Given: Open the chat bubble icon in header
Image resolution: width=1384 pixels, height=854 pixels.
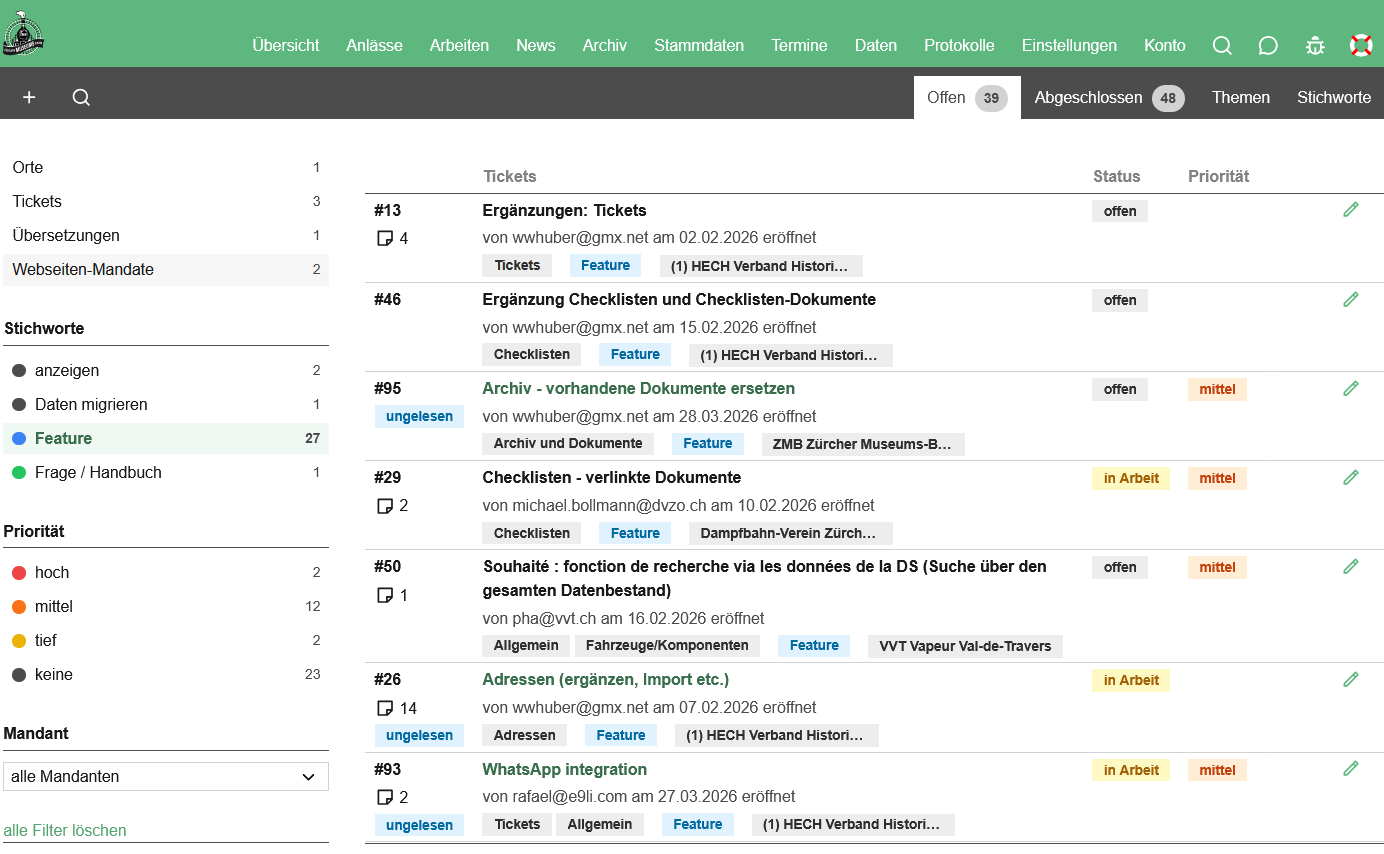Looking at the screenshot, I should [1268, 45].
